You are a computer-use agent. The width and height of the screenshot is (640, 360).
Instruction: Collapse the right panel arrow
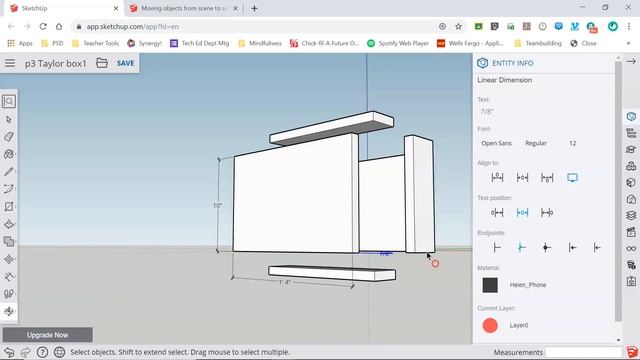[631, 62]
